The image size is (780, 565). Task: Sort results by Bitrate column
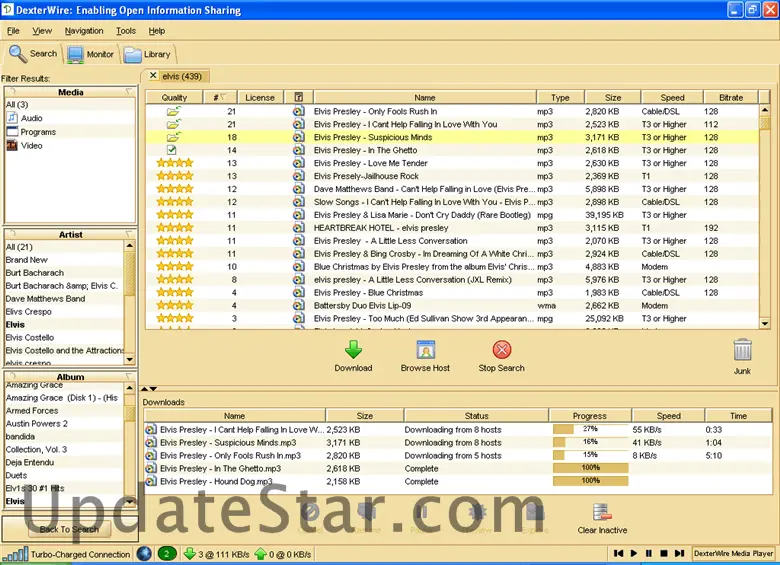(x=731, y=97)
